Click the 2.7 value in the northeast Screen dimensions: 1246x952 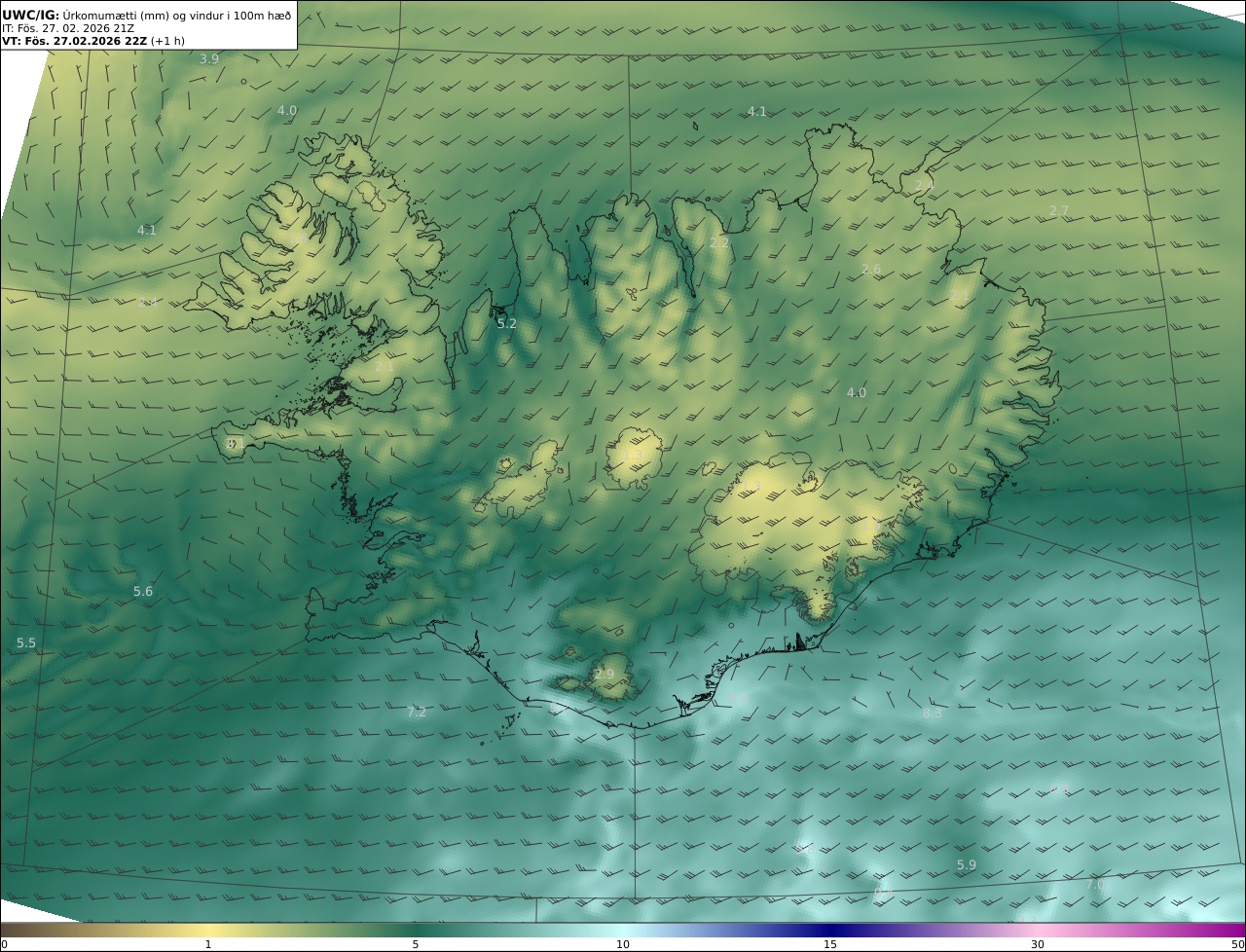(1059, 211)
